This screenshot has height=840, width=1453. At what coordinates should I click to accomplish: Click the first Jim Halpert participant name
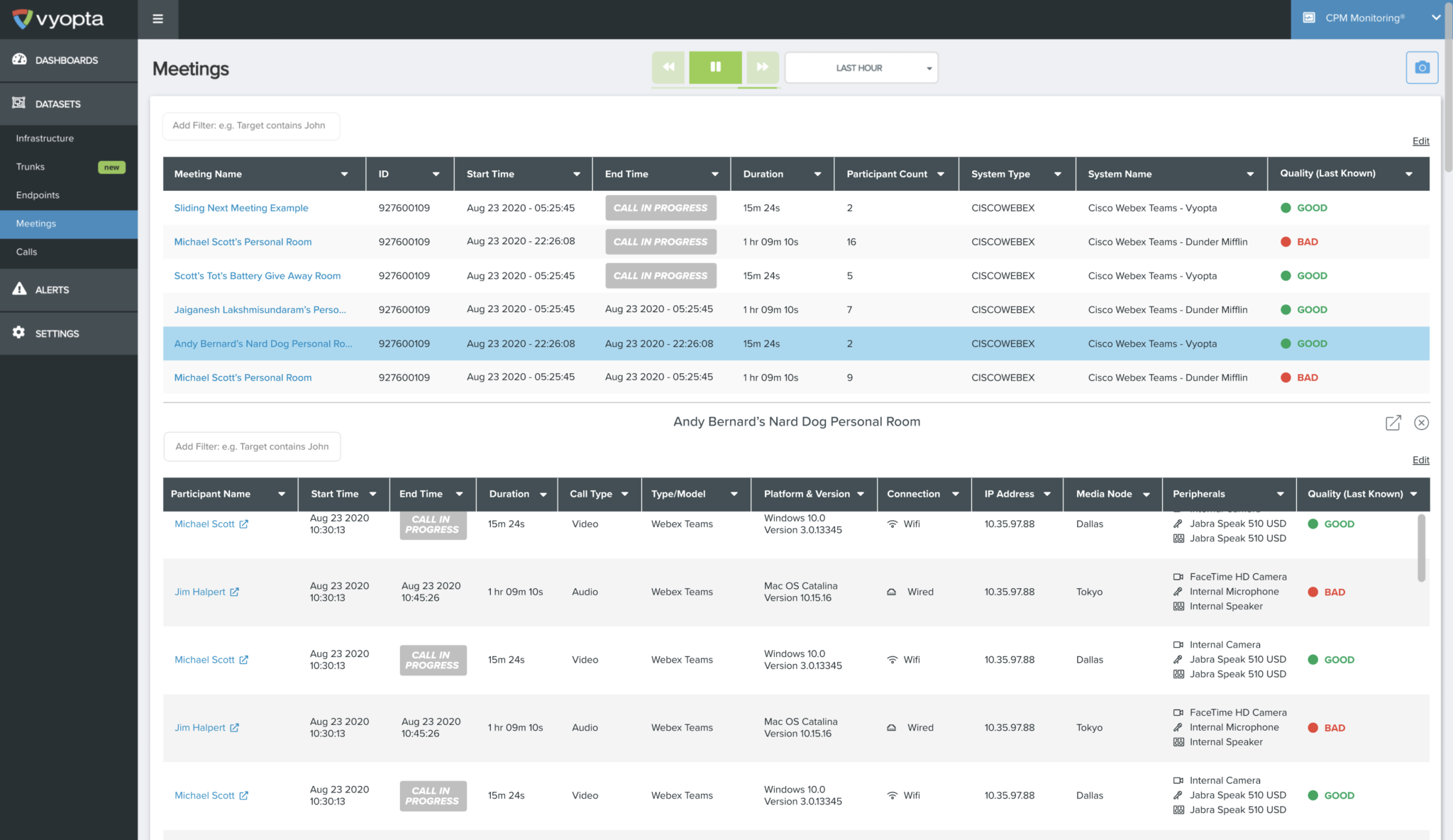200,592
